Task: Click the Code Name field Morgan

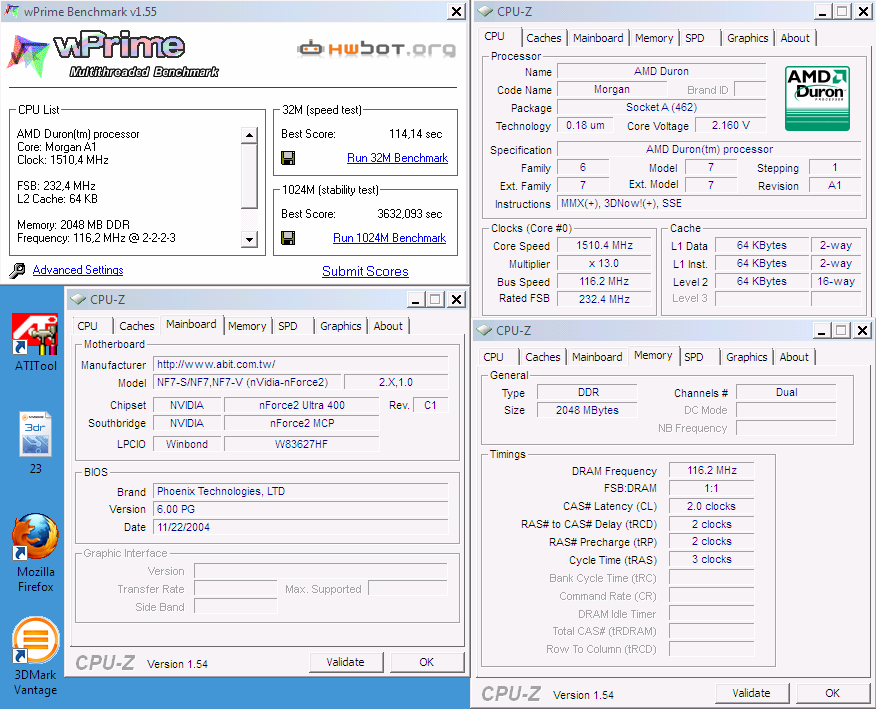Action: click(x=612, y=89)
